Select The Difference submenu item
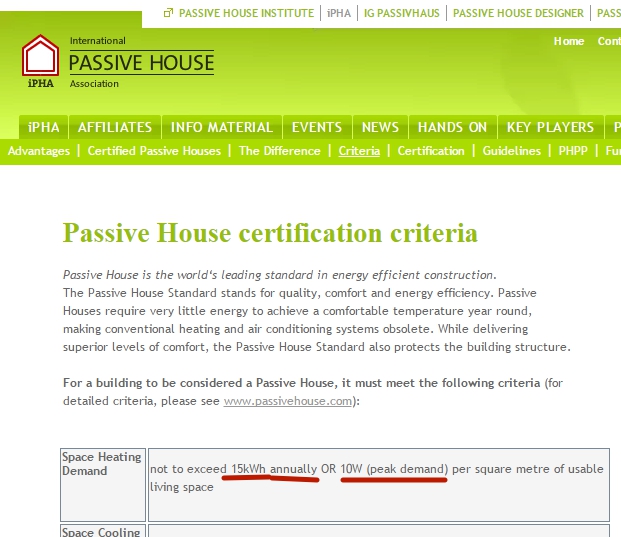The height and width of the screenshot is (537, 621). (x=280, y=151)
